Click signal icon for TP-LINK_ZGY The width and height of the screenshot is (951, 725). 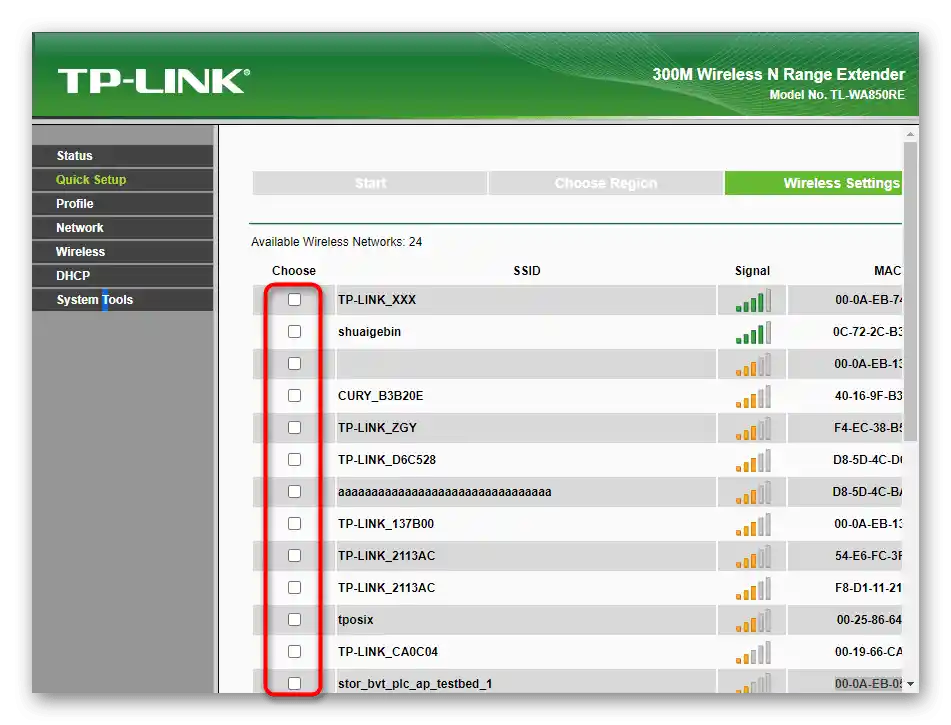coord(753,428)
